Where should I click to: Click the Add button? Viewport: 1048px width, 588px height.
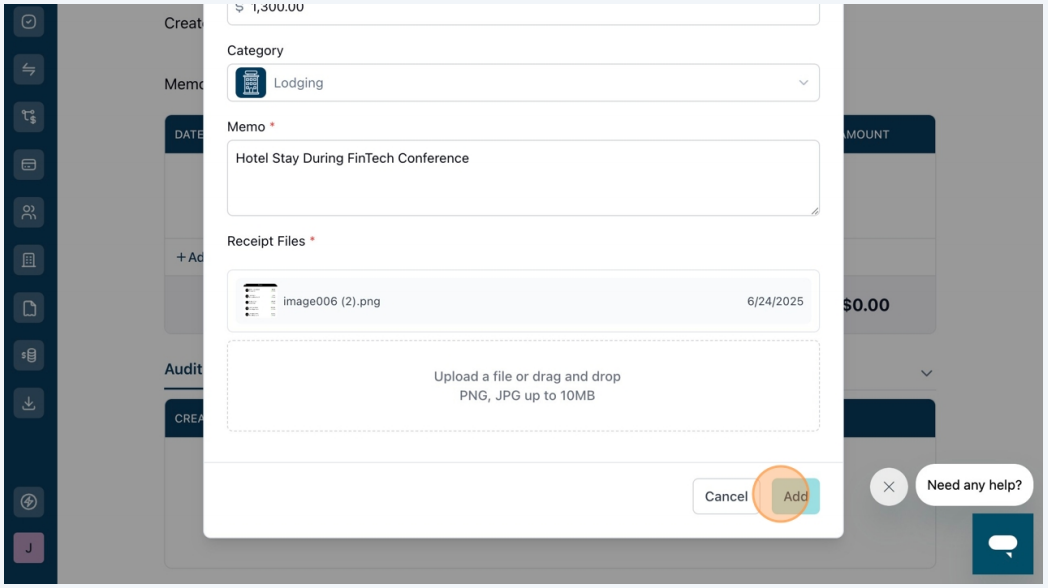tap(795, 496)
